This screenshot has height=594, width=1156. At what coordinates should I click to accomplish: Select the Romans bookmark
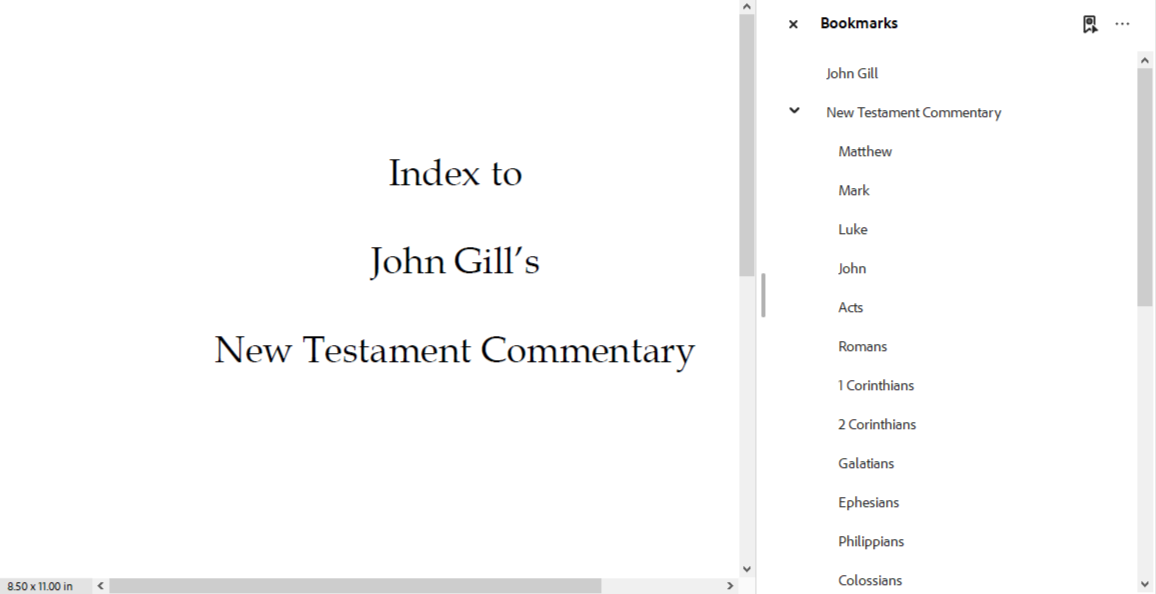(x=863, y=346)
